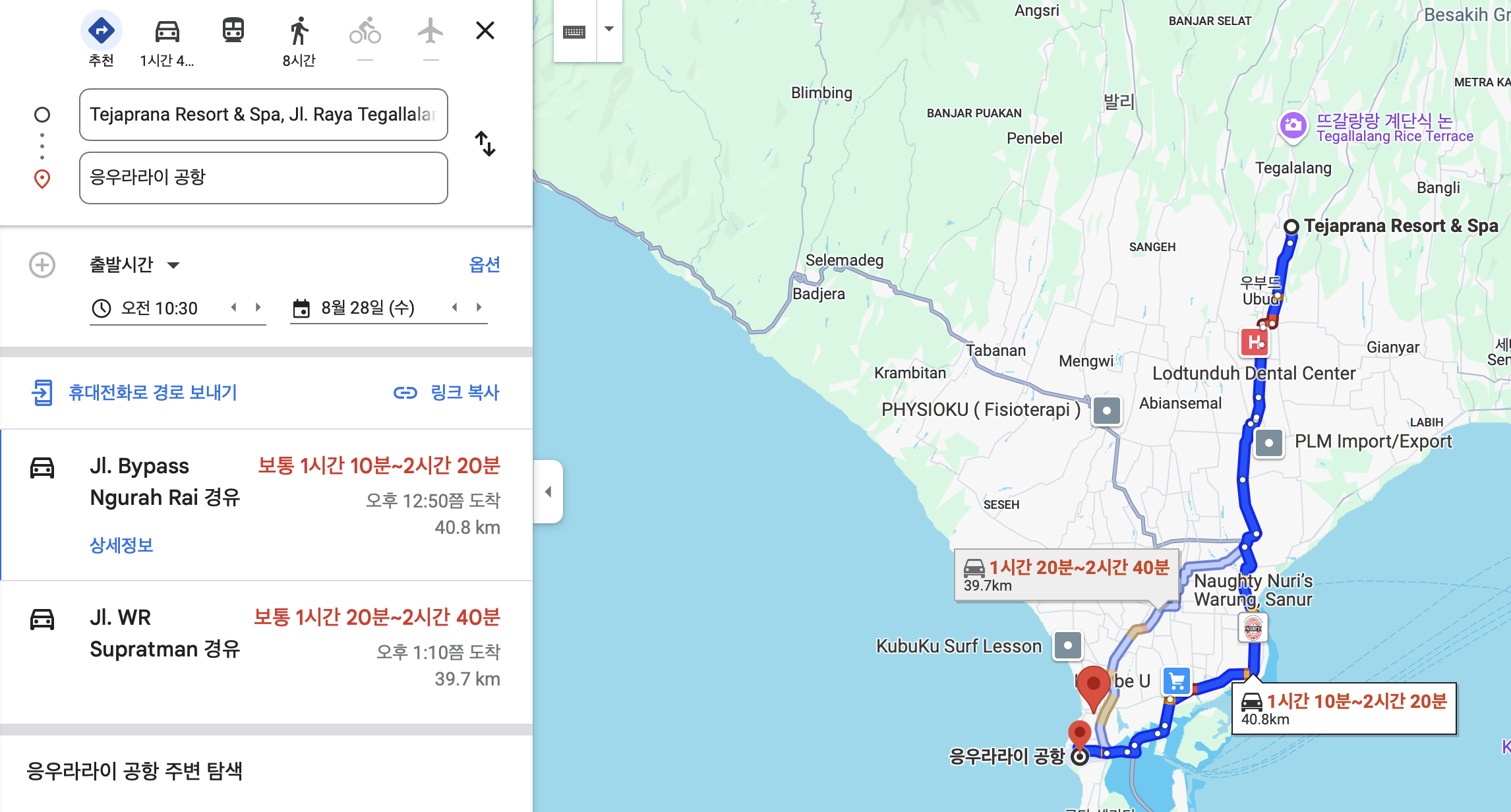The image size is (1511, 812).
Task: Open route options (옵션) link
Action: (484, 265)
